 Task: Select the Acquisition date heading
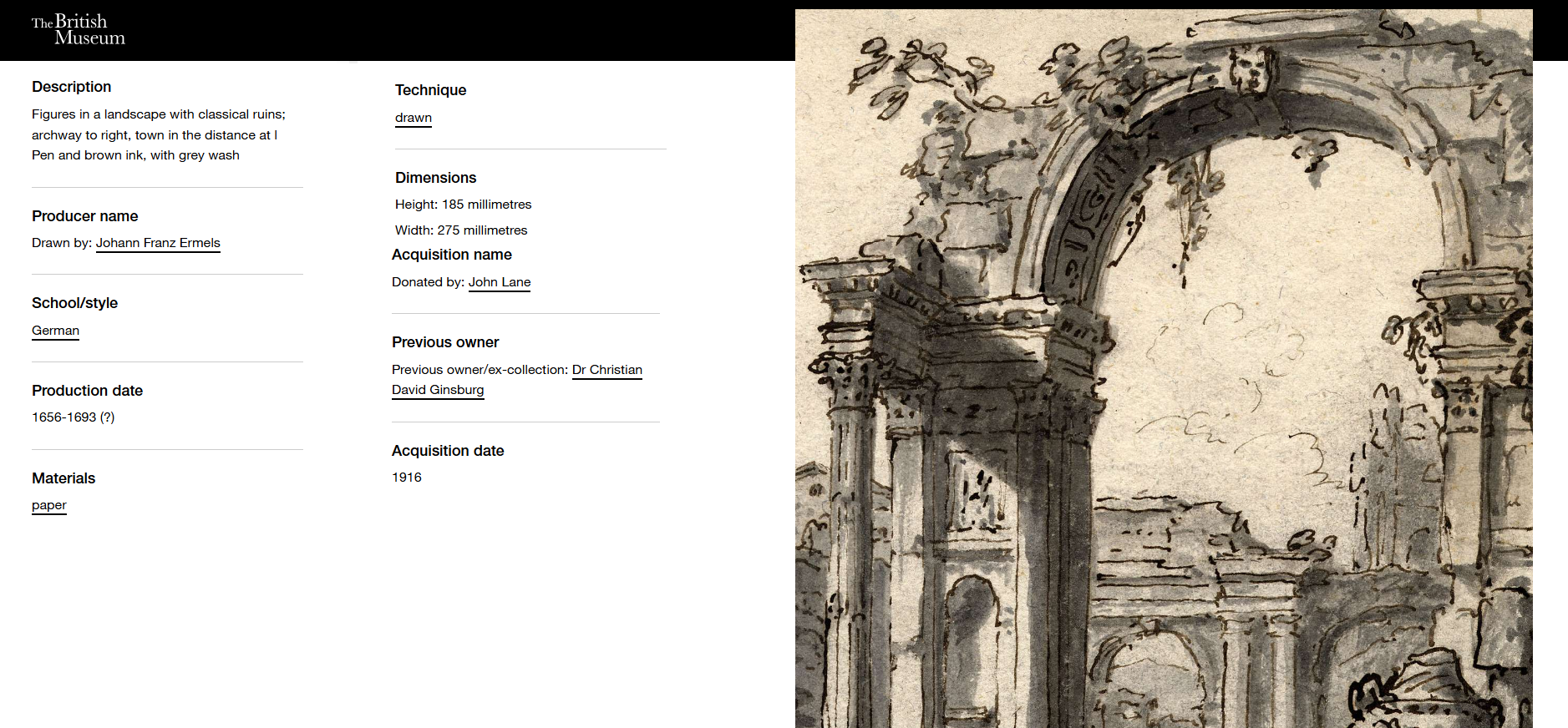[447, 451]
